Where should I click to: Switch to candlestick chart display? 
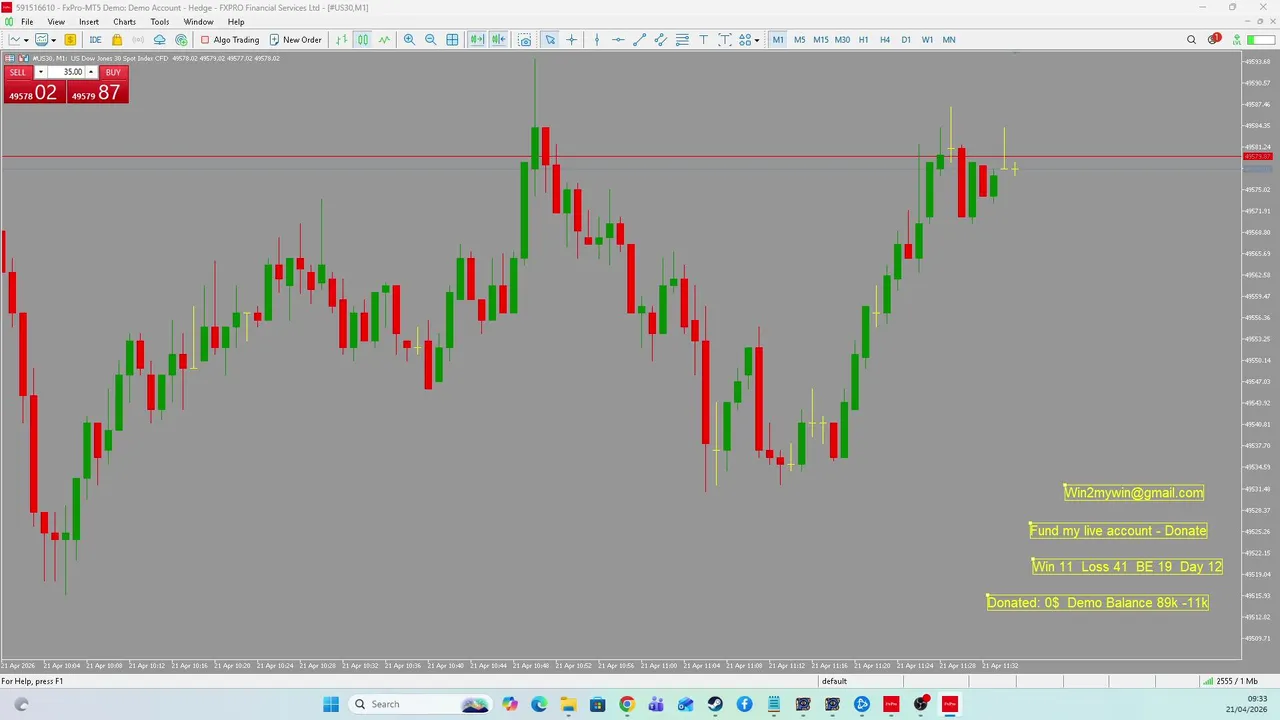point(362,40)
